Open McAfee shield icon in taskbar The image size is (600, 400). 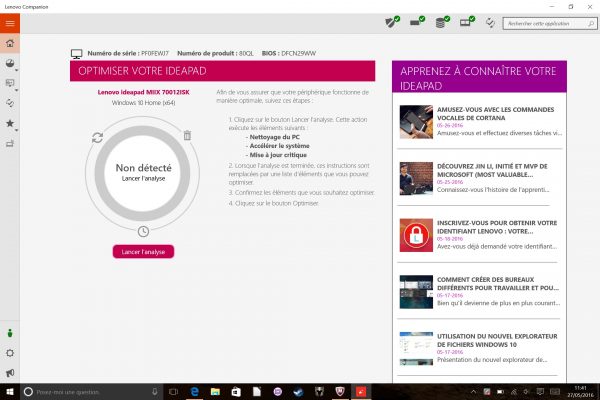point(340,392)
